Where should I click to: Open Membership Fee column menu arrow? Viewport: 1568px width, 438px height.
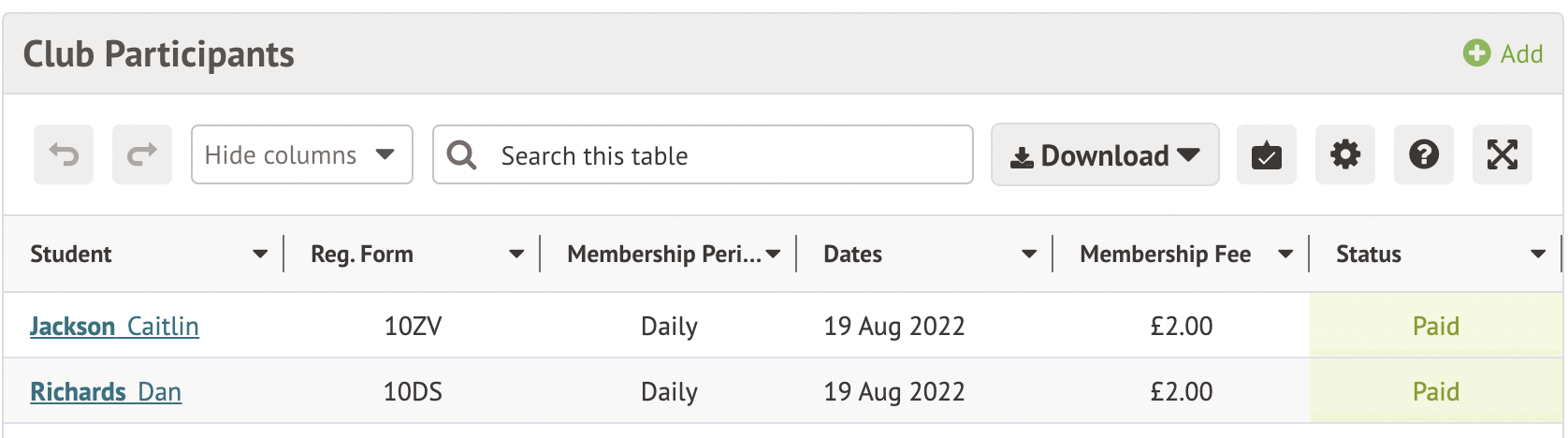click(1285, 254)
